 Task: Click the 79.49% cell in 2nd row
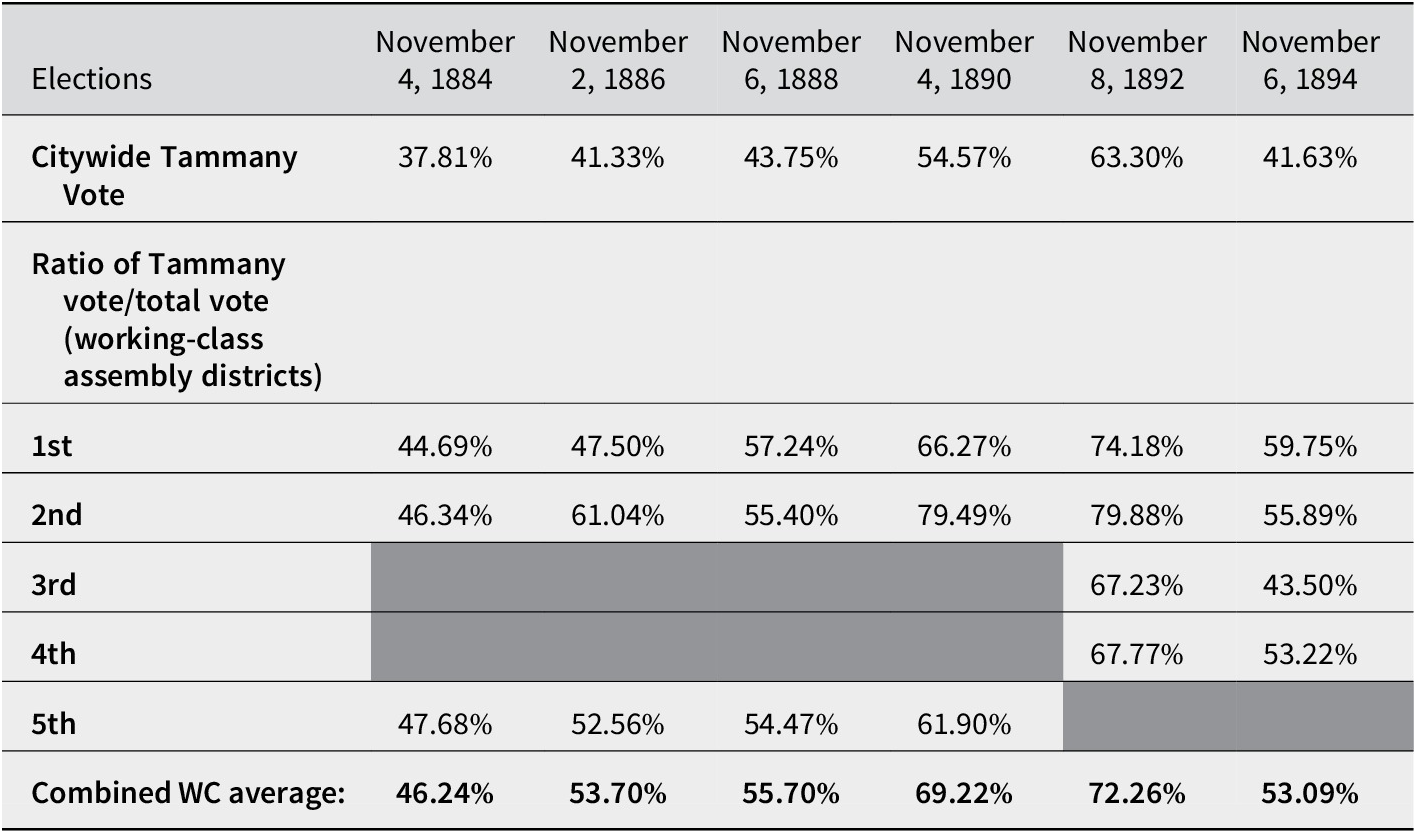pyautogui.click(x=964, y=516)
